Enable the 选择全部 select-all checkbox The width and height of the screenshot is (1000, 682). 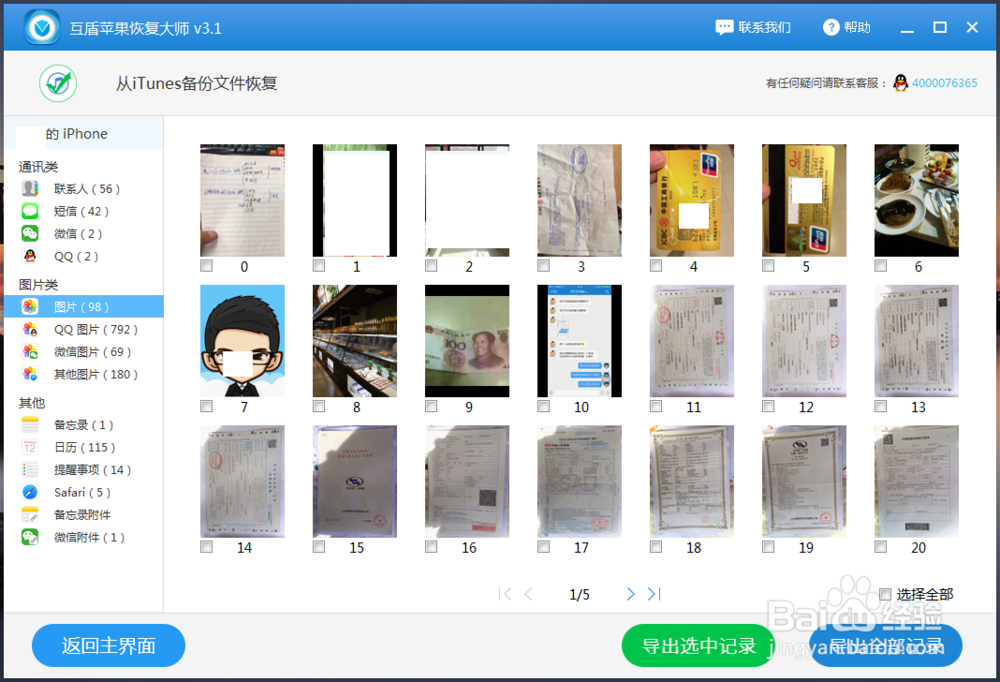pyautogui.click(x=885, y=594)
